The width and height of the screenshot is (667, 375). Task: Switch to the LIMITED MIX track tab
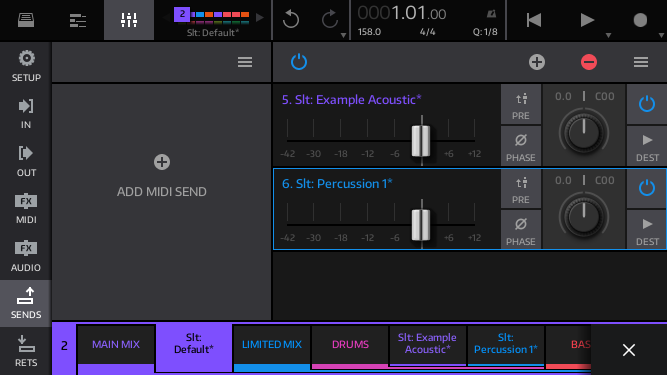click(272, 346)
